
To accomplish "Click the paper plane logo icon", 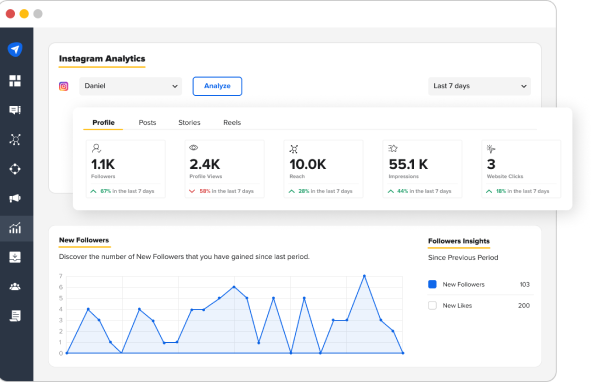I will point(15,49).
